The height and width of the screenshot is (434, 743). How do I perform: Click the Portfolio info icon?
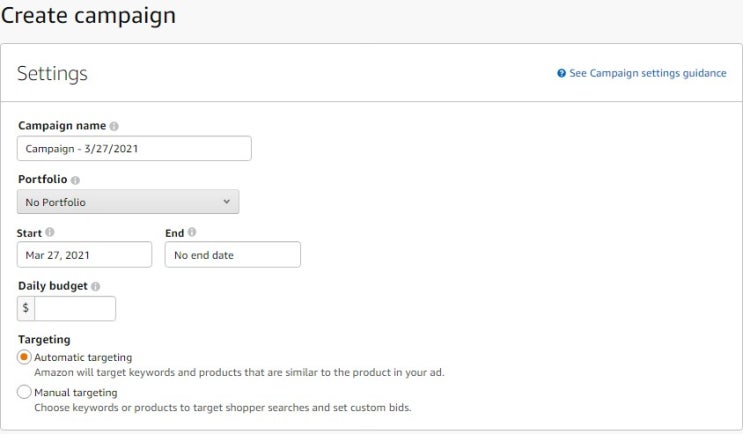tap(75, 180)
